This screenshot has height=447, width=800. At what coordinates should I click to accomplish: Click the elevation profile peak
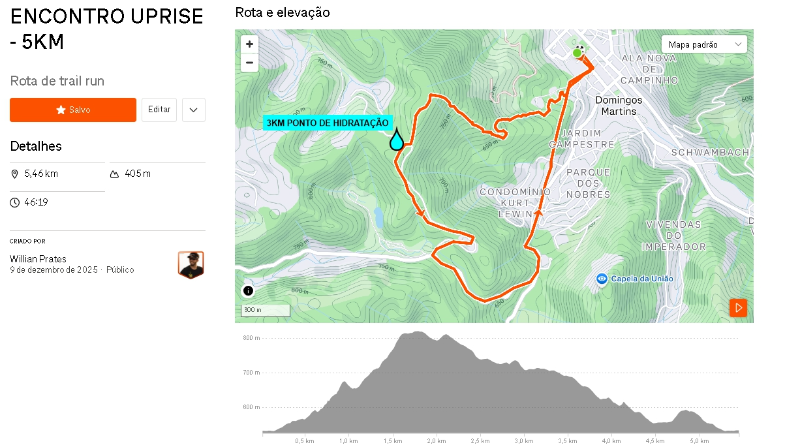[412, 333]
